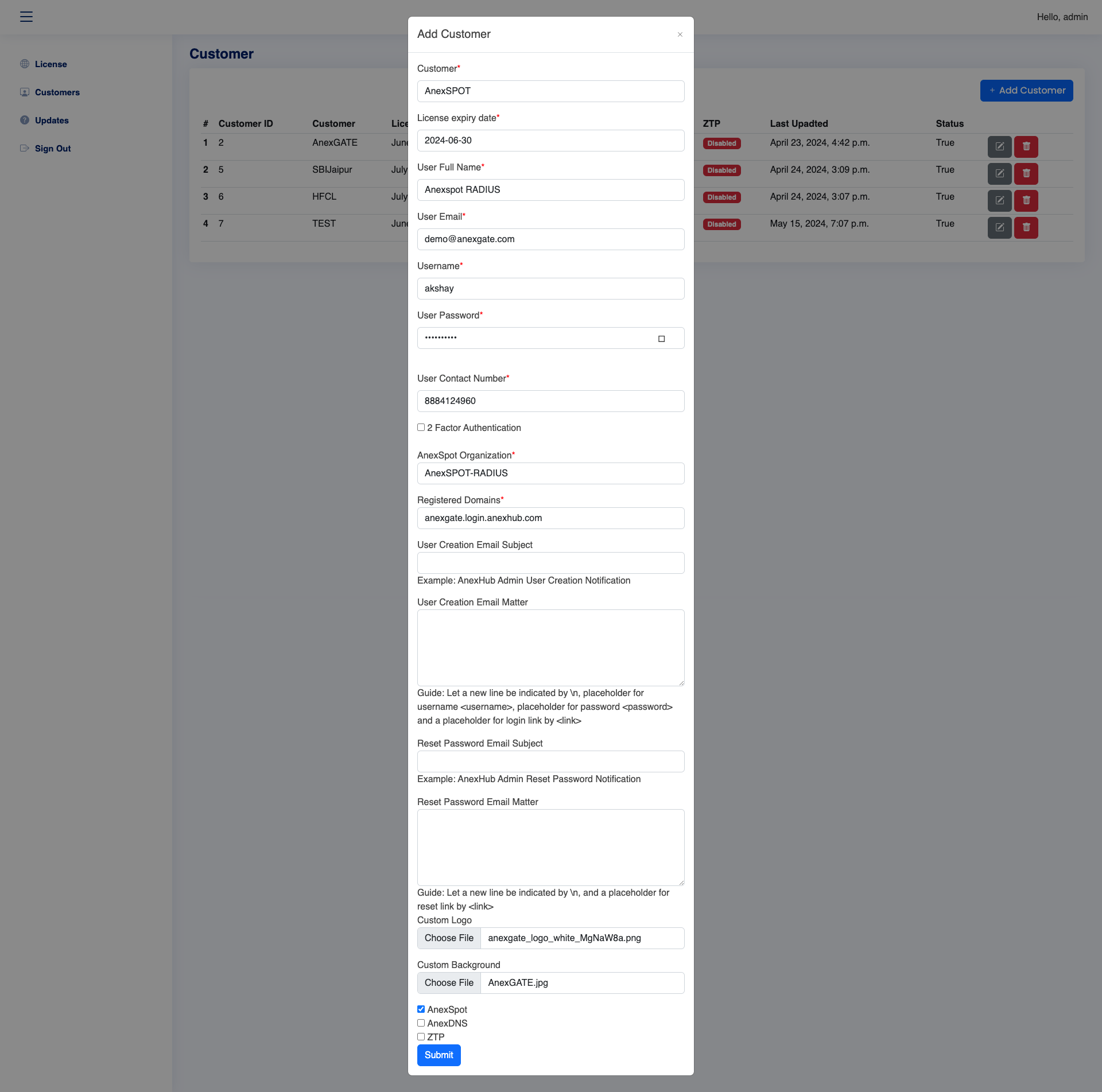Uncheck the AnexSpot checkbox
Viewport: 1102px width, 1092px height.
point(421,1009)
